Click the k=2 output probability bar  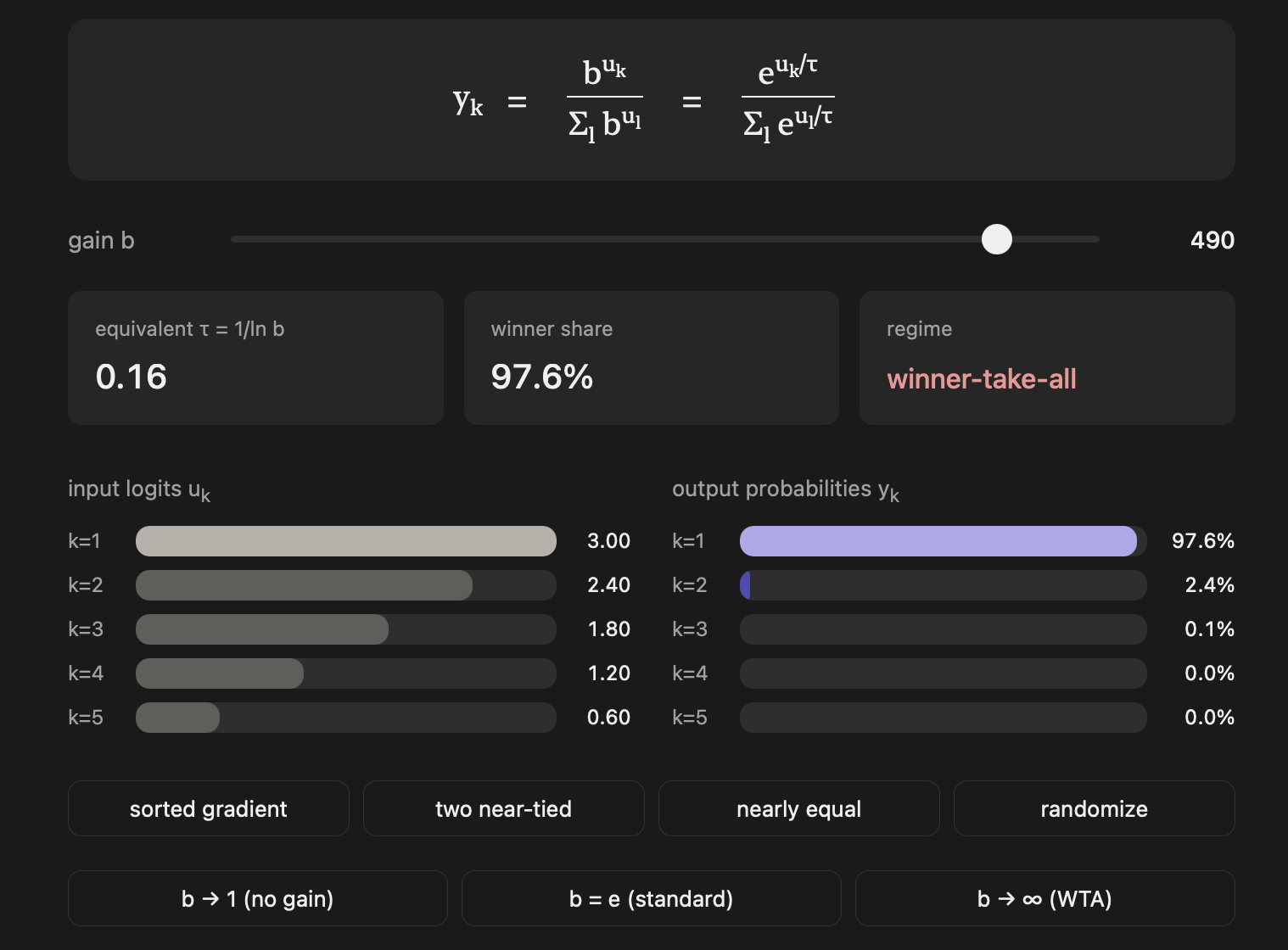tap(943, 584)
